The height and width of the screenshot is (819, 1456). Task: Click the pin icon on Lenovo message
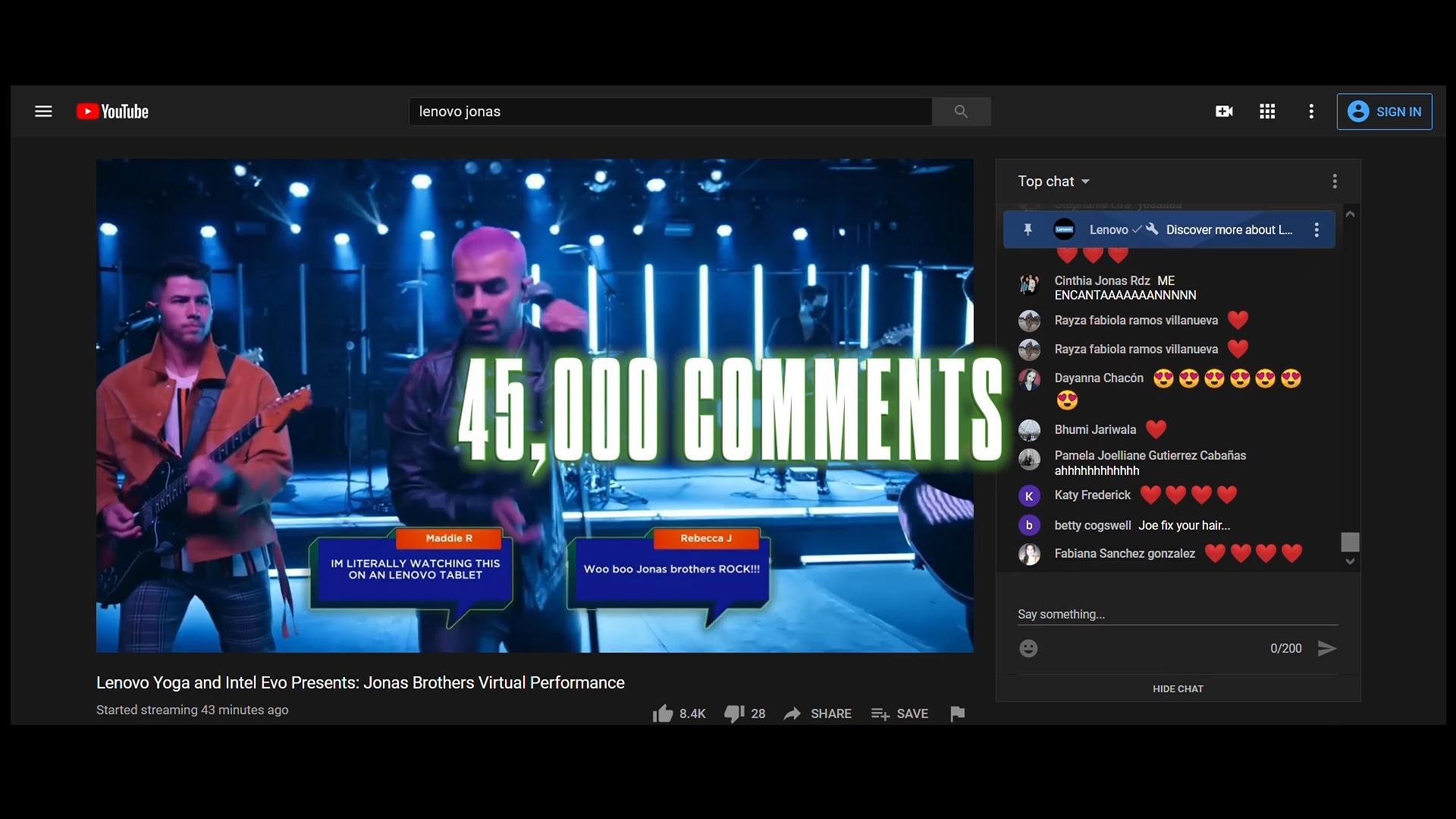[x=1028, y=230]
